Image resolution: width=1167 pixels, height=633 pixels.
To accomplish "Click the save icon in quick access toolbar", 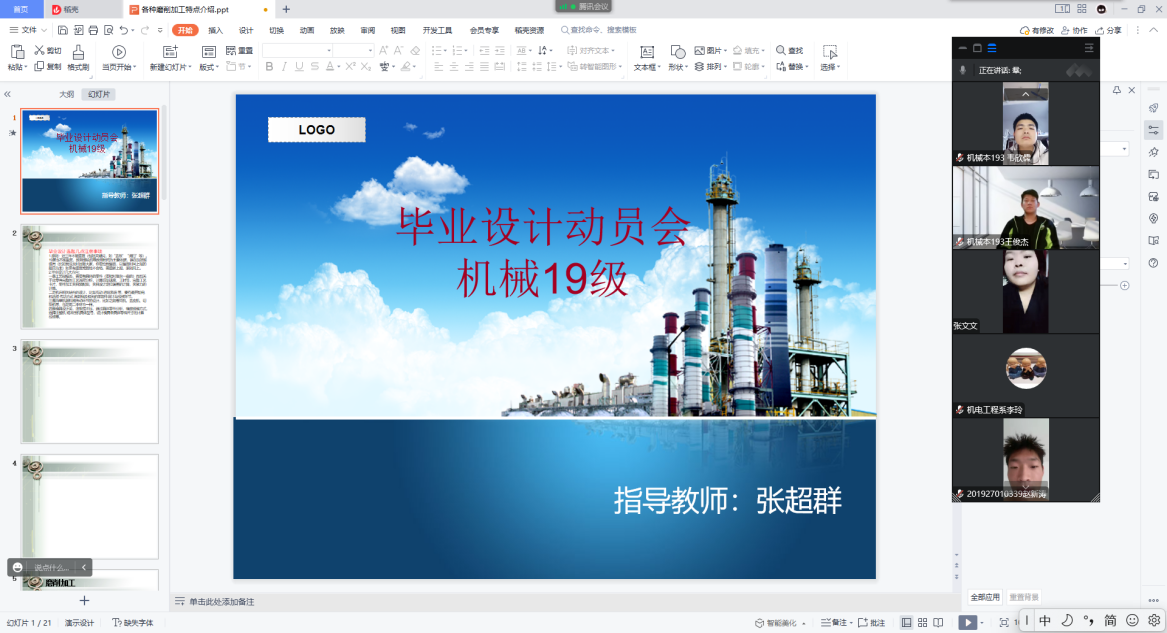I will (x=63, y=30).
